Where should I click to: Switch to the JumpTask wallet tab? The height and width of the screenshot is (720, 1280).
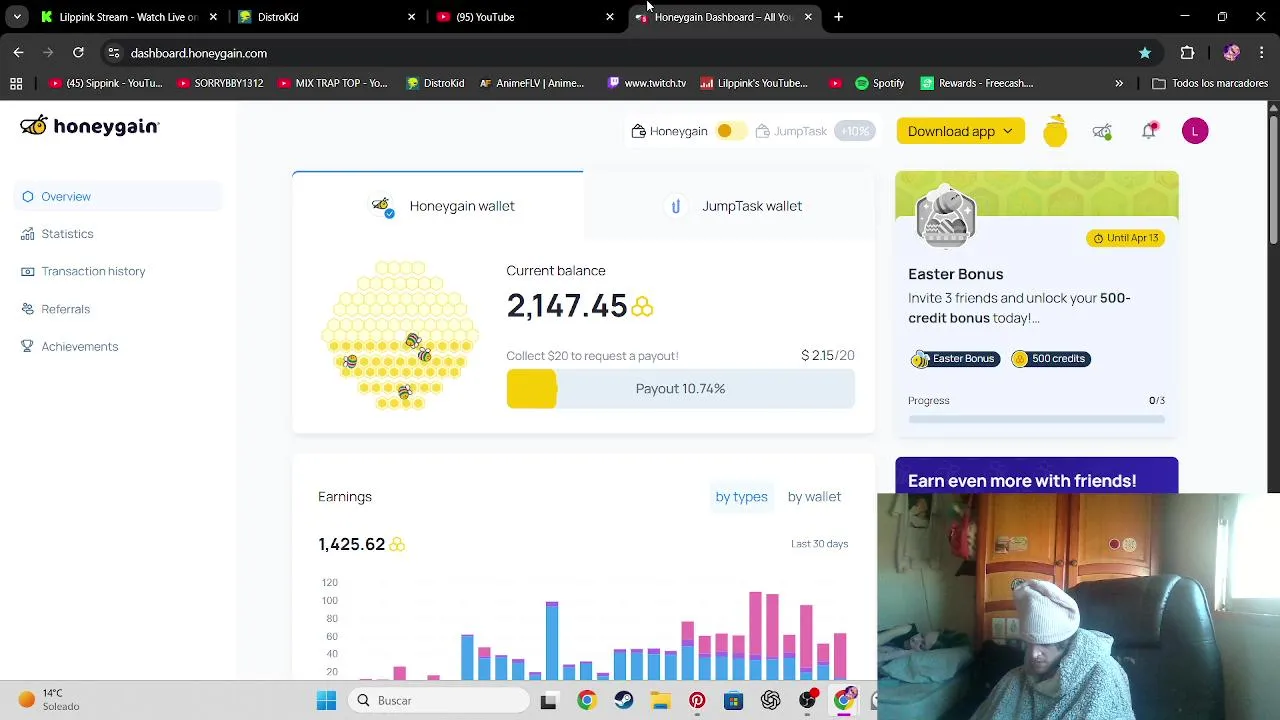(729, 206)
